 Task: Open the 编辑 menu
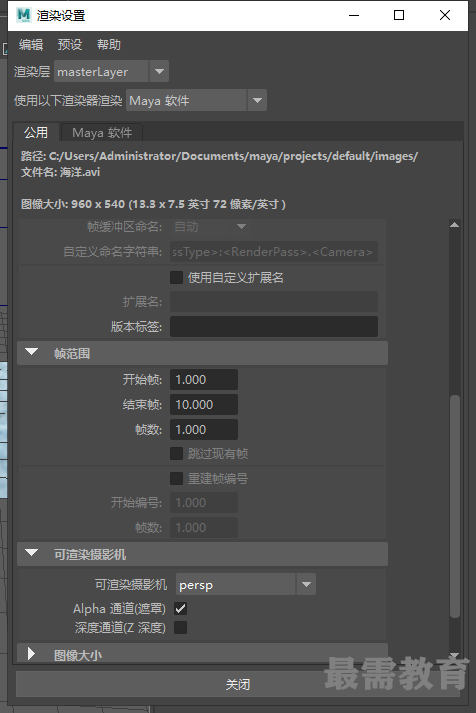click(31, 45)
